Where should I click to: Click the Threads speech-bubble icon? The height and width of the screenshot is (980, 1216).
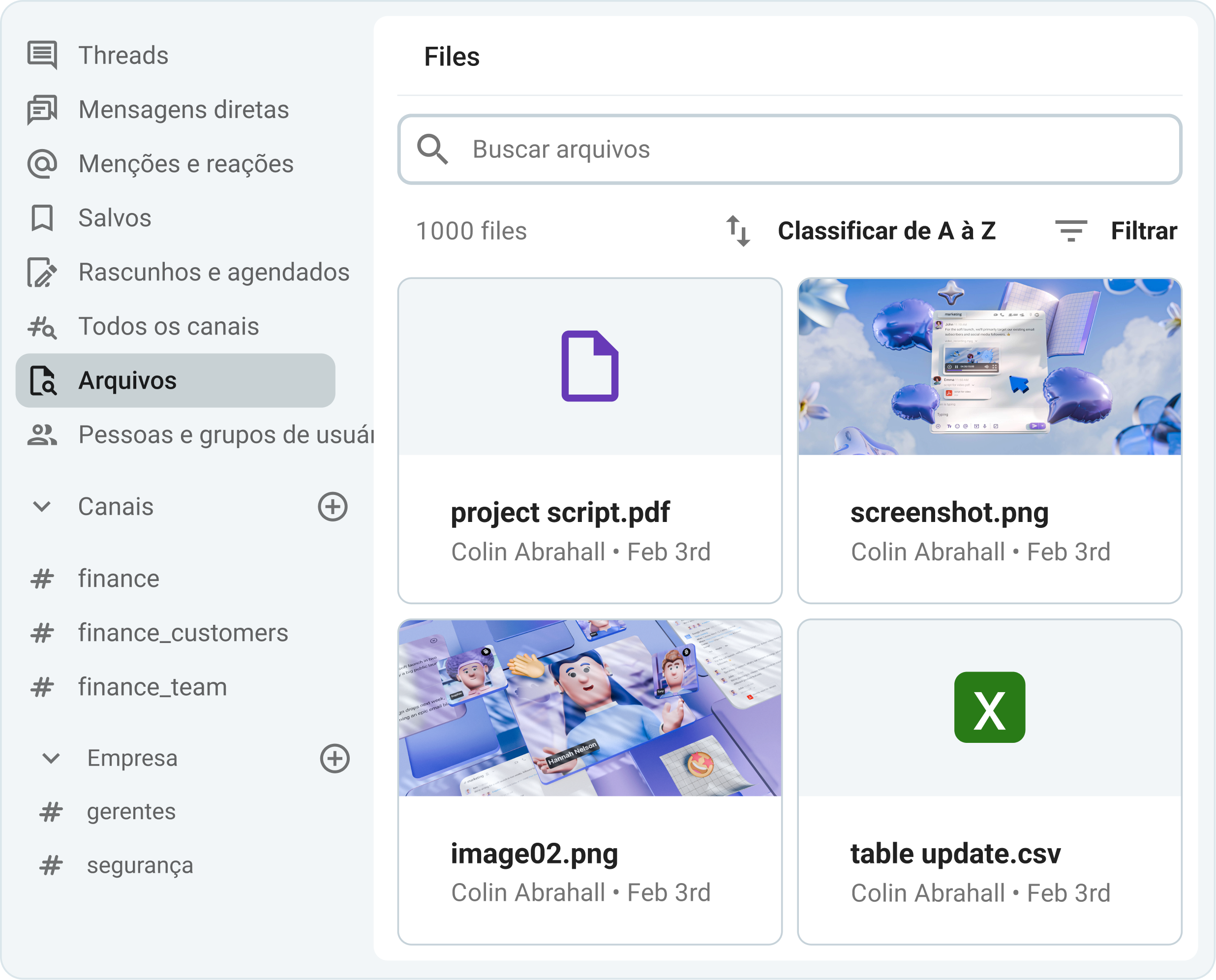click(x=42, y=55)
